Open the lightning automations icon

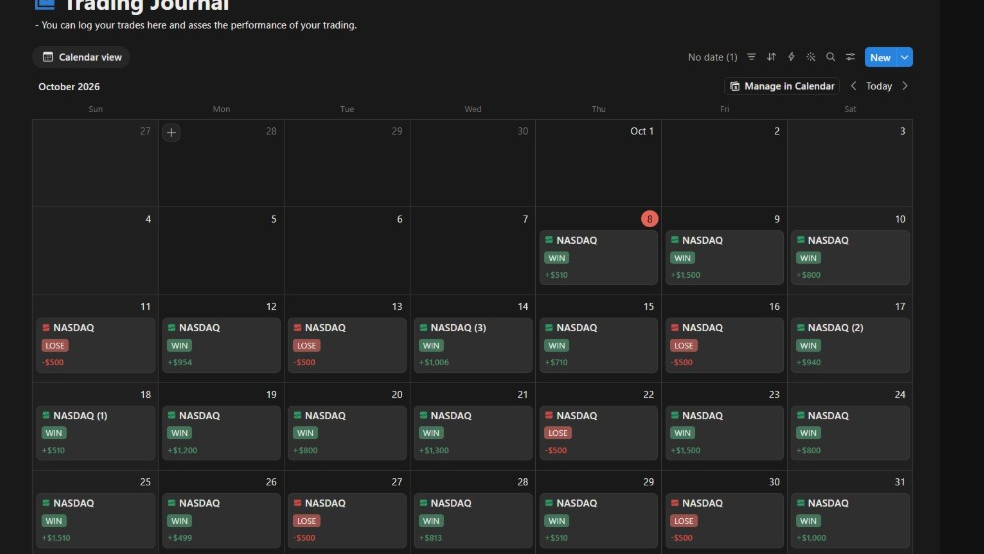click(791, 57)
